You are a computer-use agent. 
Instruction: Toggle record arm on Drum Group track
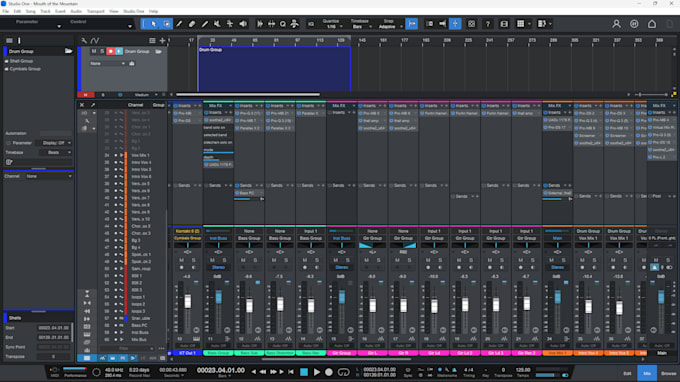tap(111, 51)
